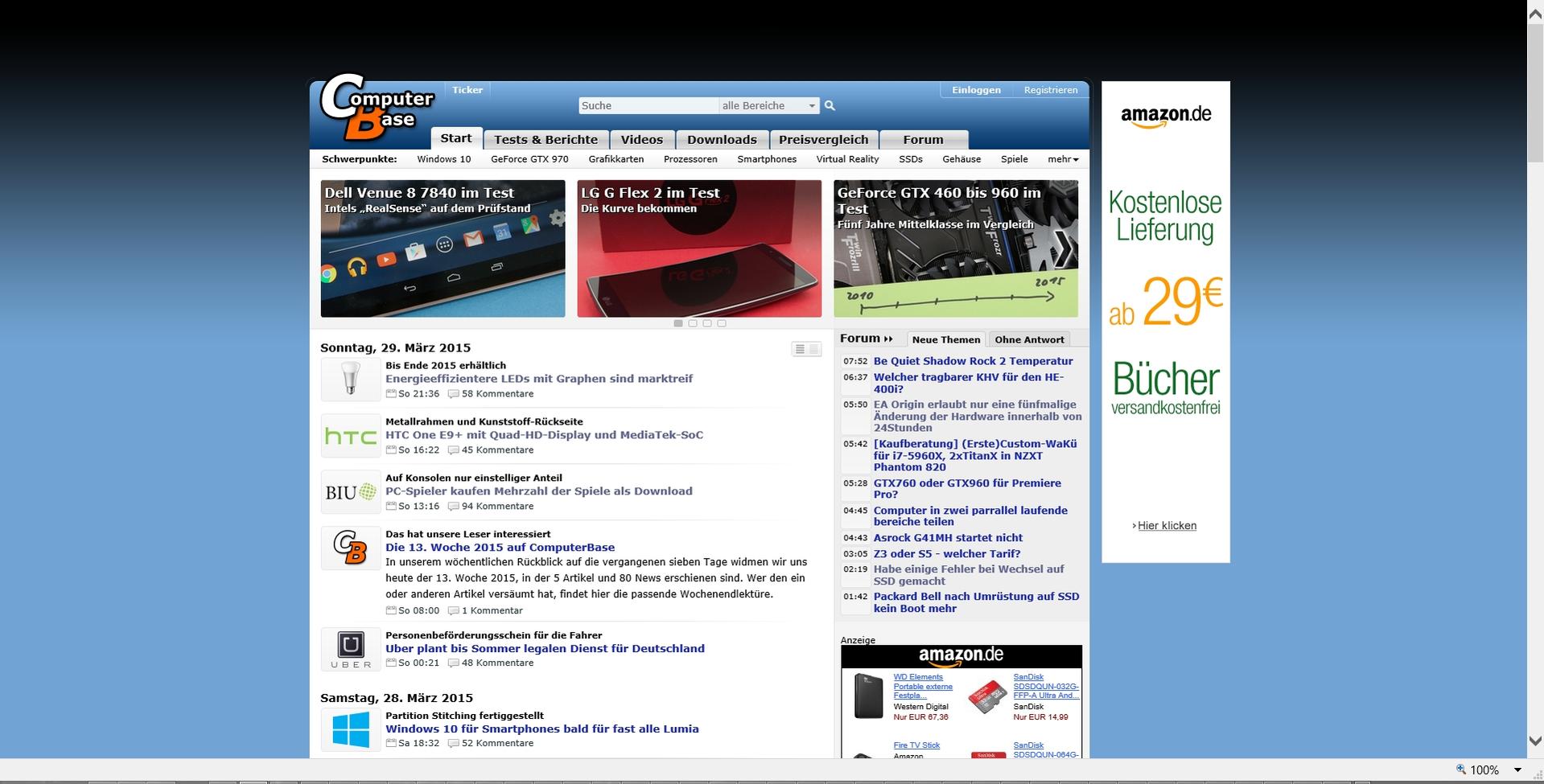Screen dimensions: 1544x784
Task: Open Prozessoren topic link
Action: (690, 159)
